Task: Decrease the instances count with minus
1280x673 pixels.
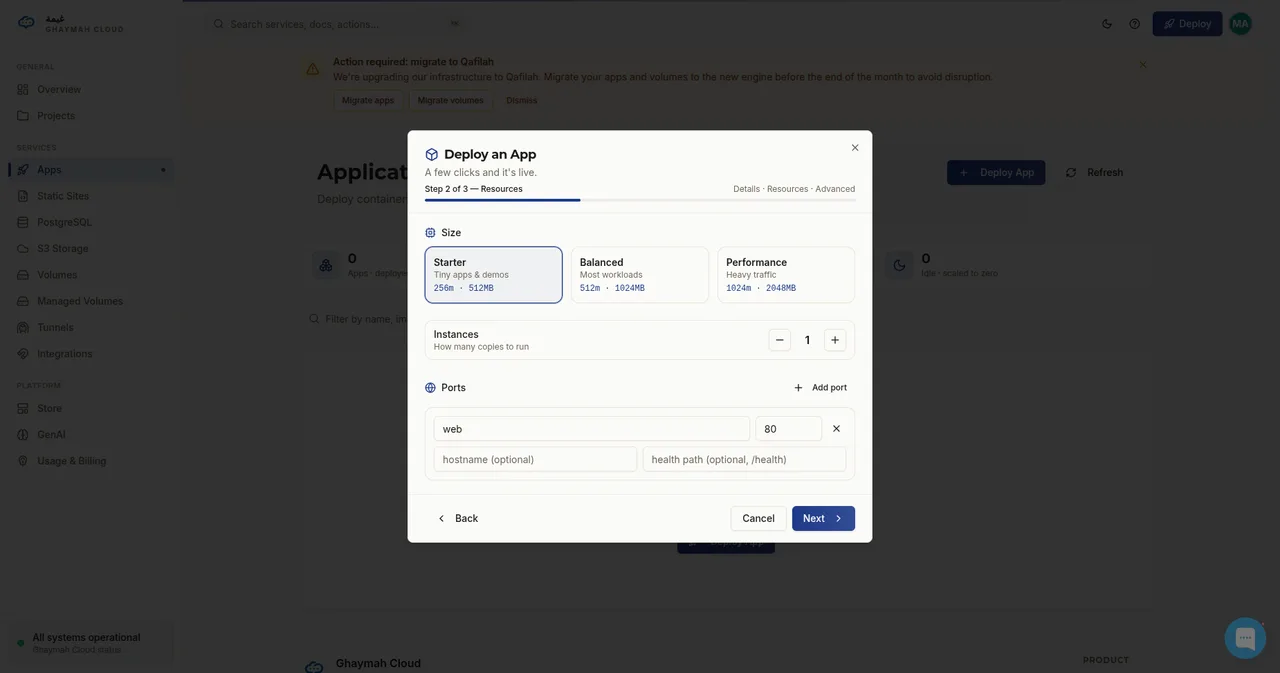Action: pos(780,340)
